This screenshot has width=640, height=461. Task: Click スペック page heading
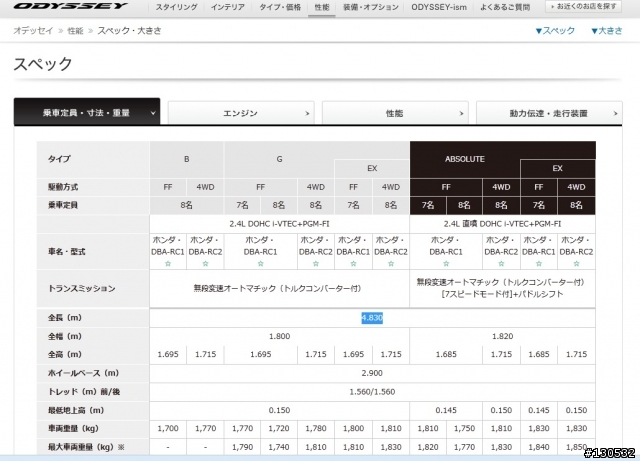[43, 64]
